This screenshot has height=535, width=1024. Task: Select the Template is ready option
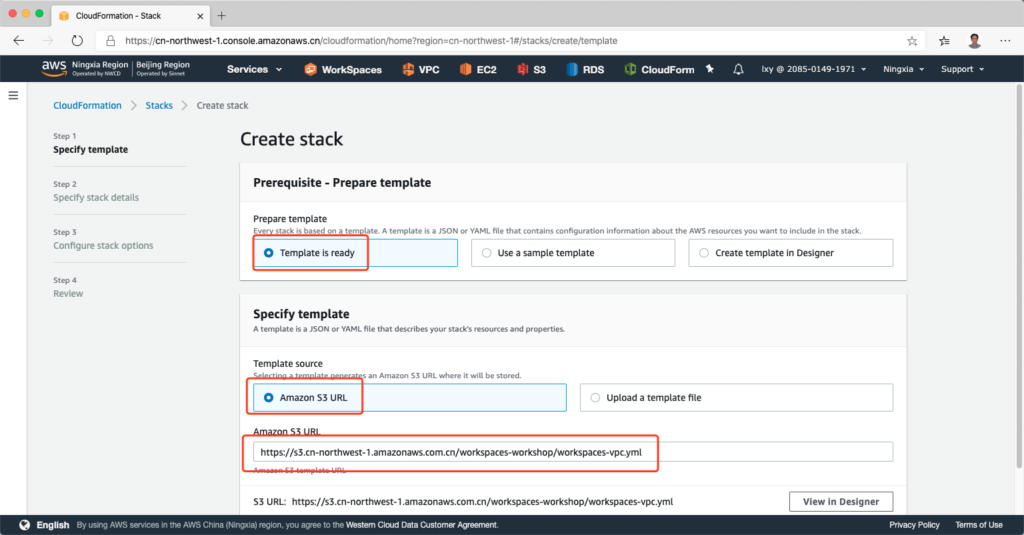pos(268,253)
